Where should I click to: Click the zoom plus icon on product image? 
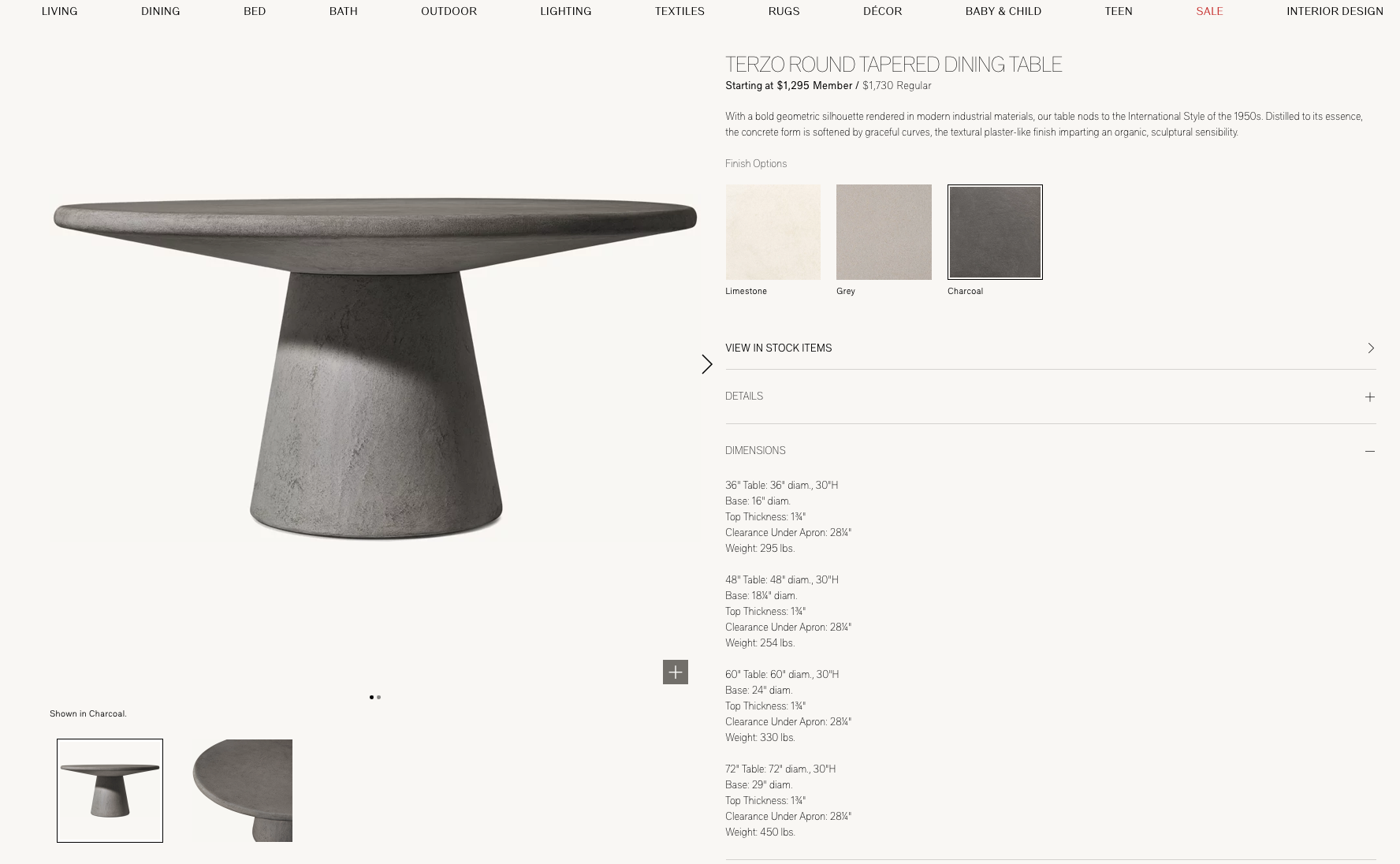pos(676,672)
